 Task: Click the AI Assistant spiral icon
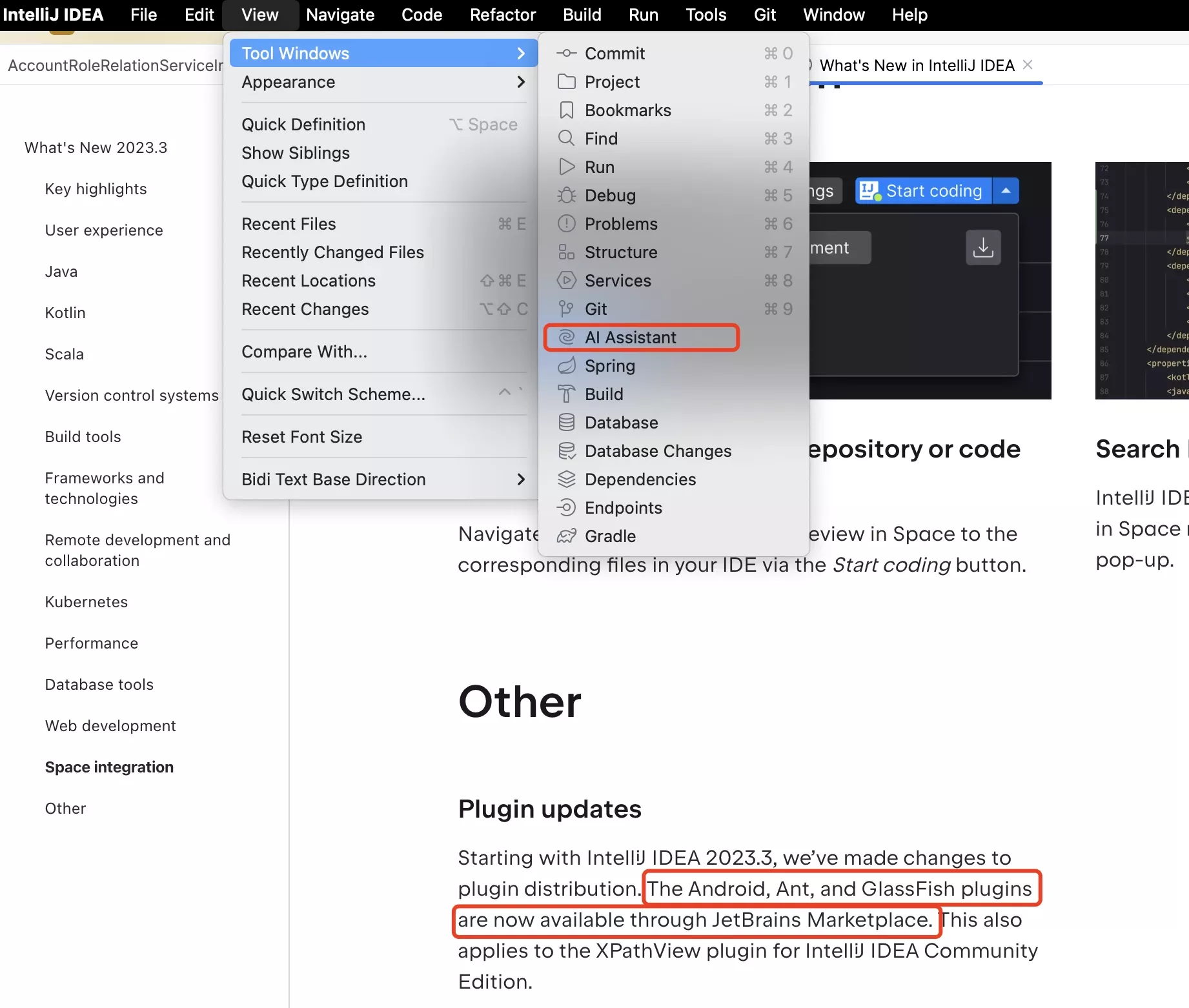coord(566,338)
